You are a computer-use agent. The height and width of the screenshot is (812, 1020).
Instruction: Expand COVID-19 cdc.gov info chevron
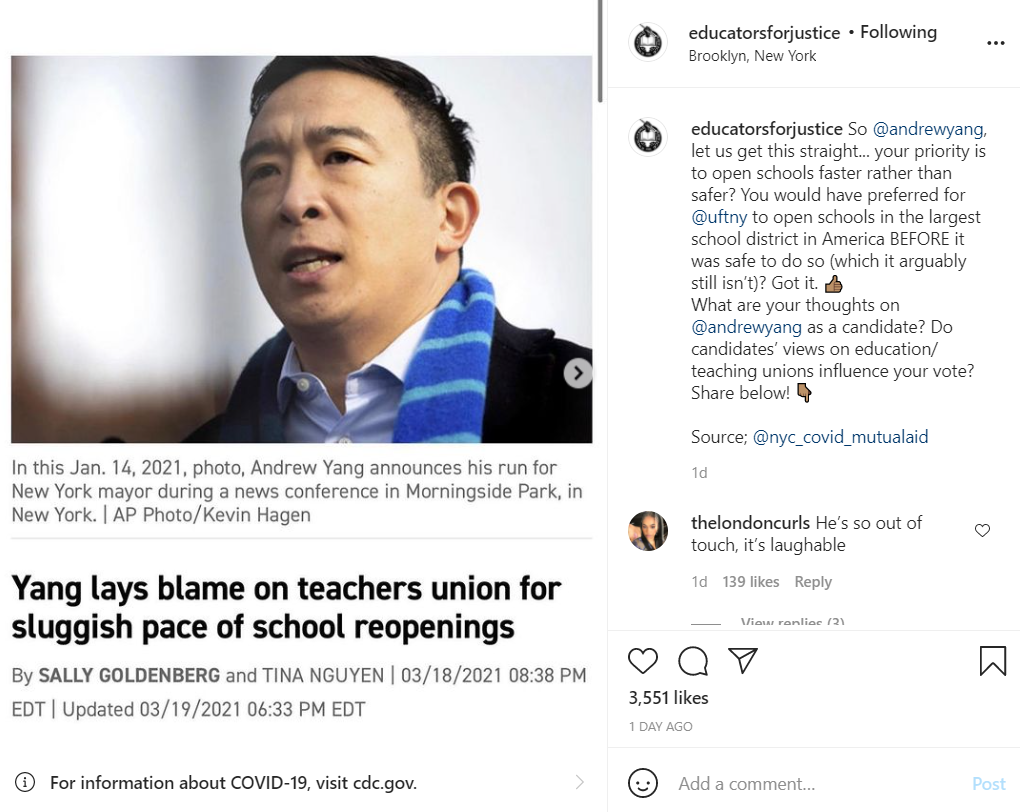(580, 782)
